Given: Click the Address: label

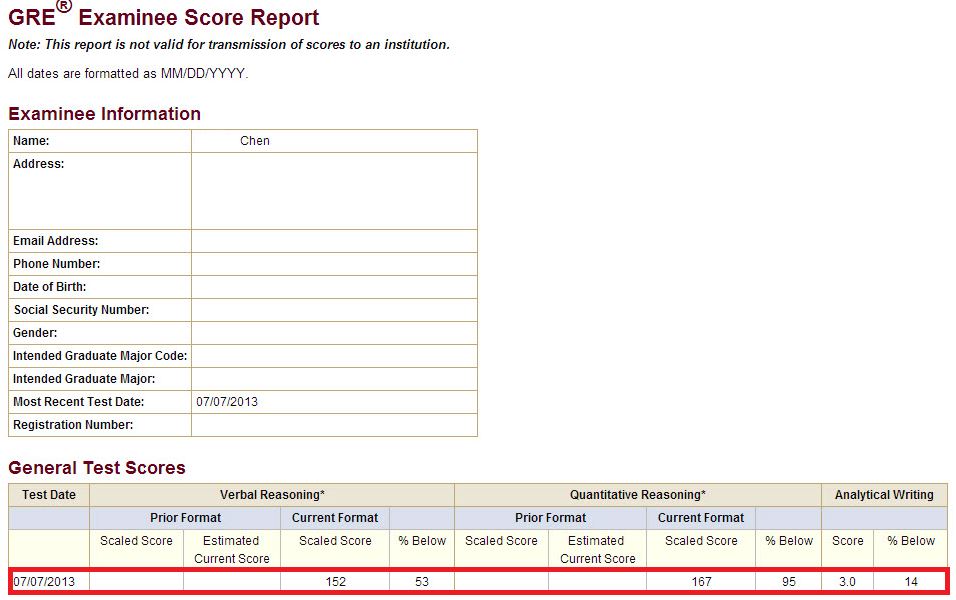Looking at the screenshot, I should click(38, 164).
